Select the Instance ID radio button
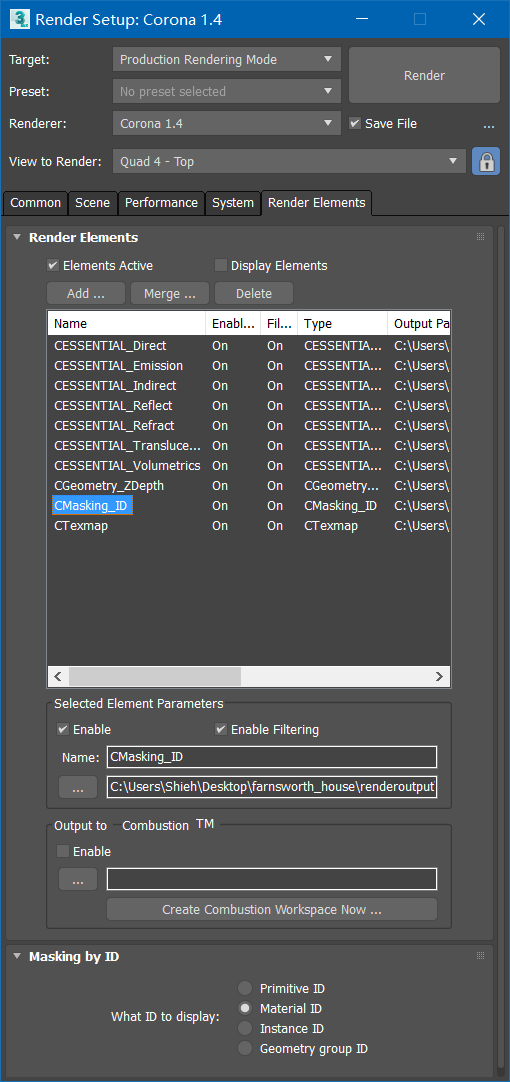Image resolution: width=510 pixels, height=1082 pixels. pos(244,1028)
